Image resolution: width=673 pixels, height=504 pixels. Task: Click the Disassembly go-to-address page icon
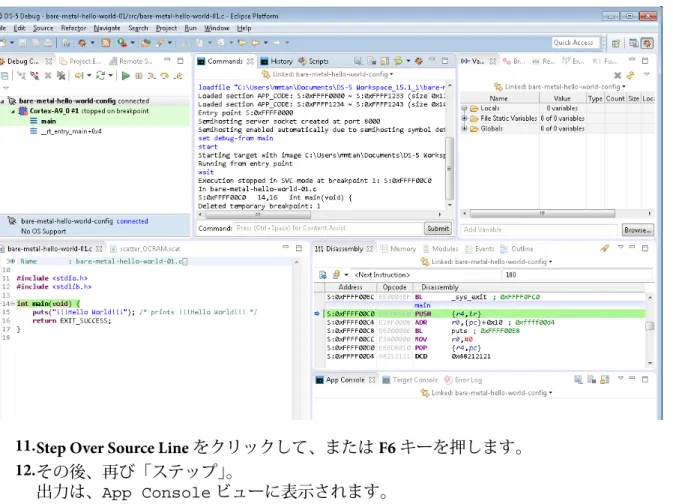pyautogui.click(x=323, y=275)
